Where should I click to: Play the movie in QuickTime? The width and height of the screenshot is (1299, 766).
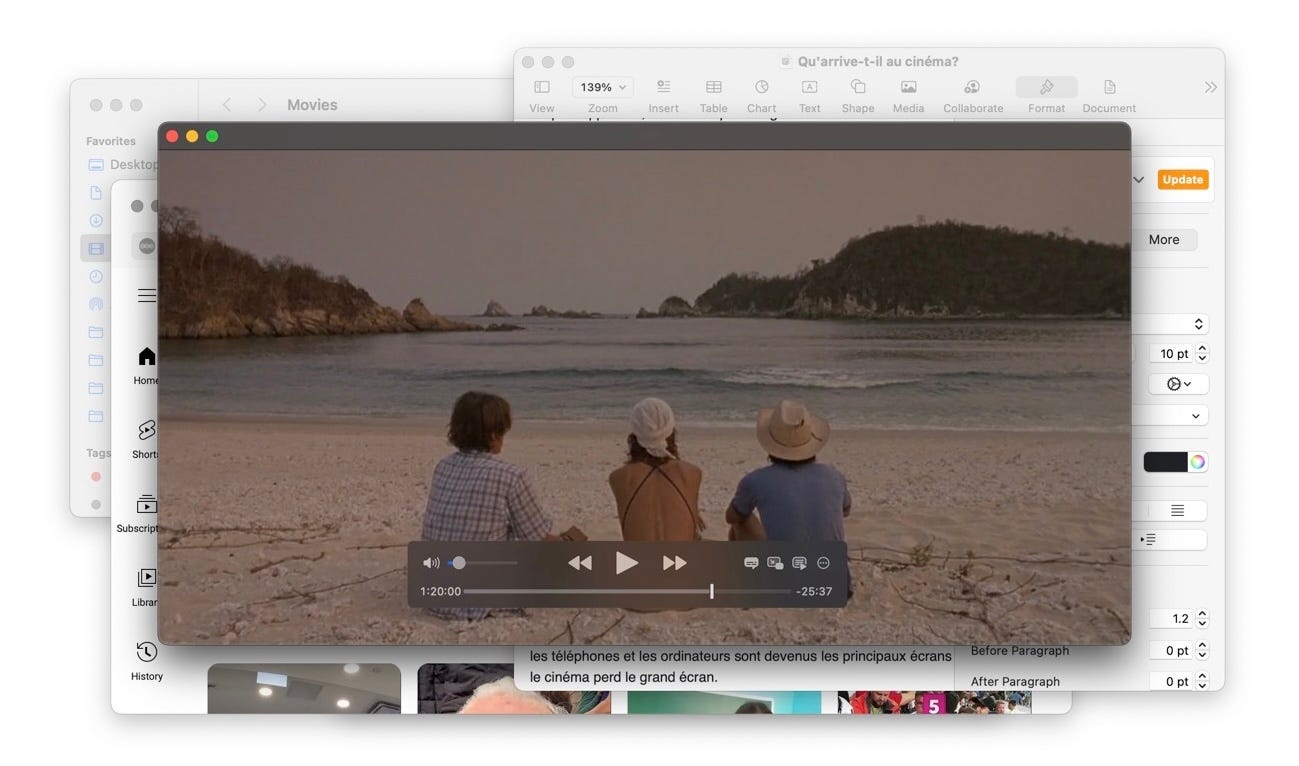tap(627, 563)
